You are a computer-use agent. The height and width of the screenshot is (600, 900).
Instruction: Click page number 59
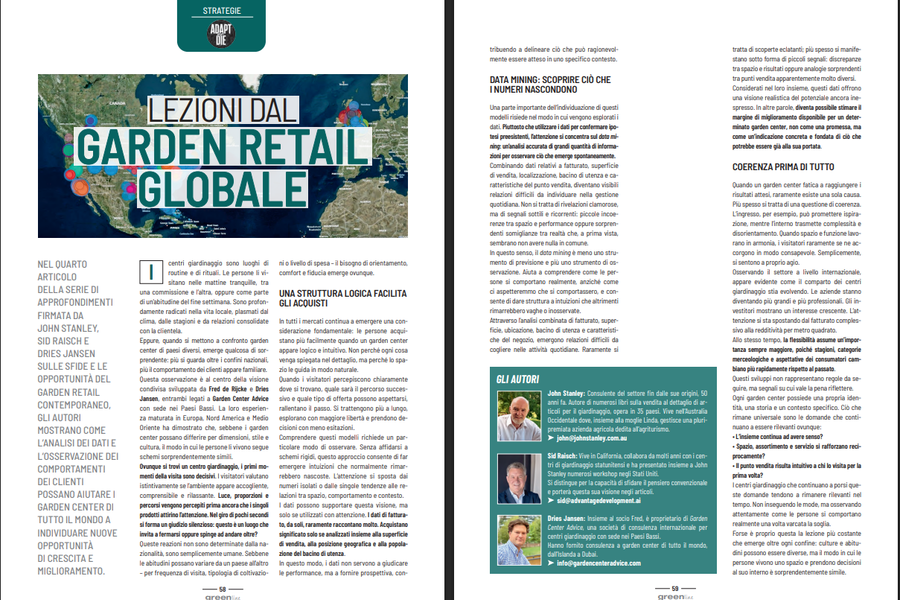coord(675,589)
